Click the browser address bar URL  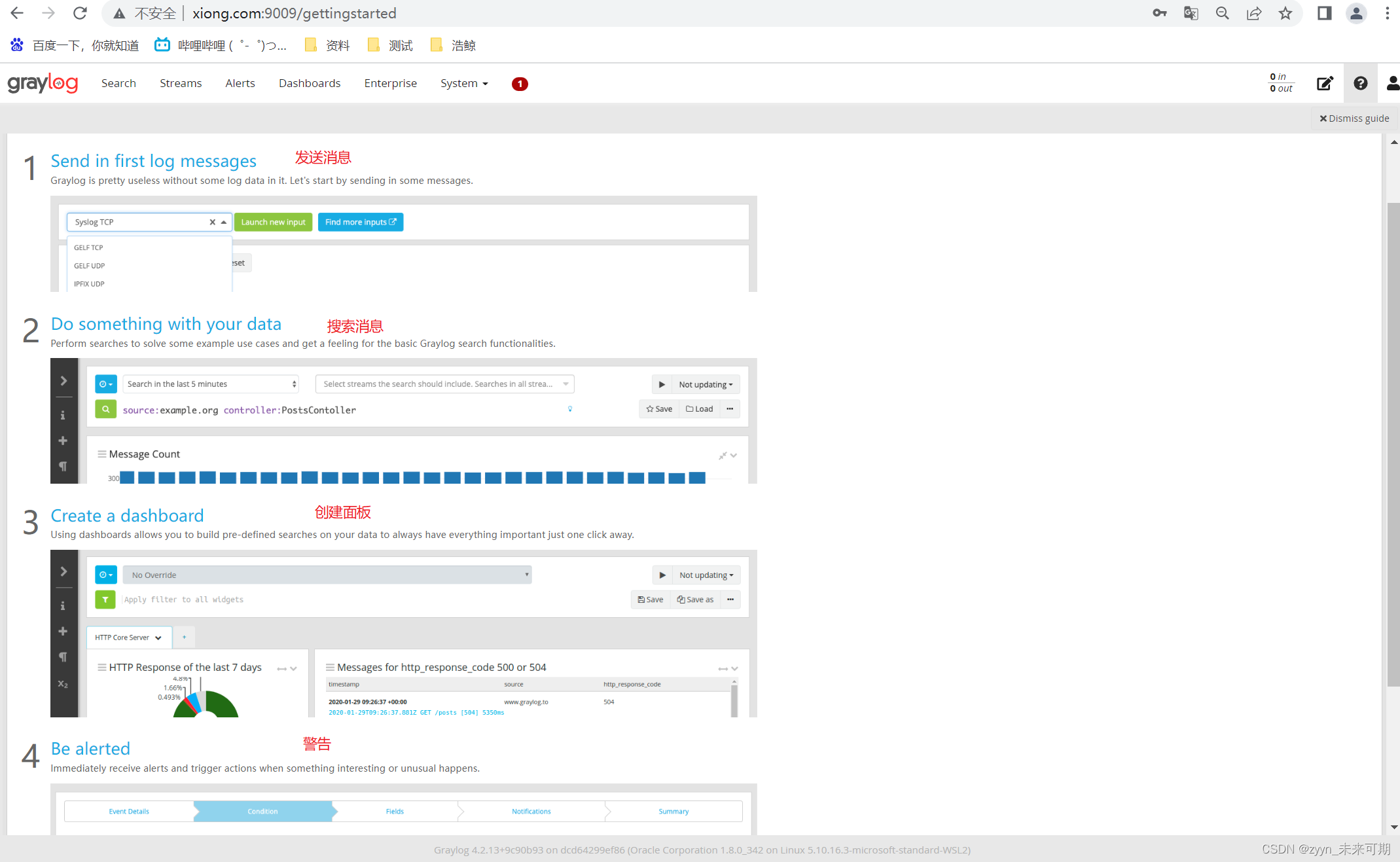(295, 13)
